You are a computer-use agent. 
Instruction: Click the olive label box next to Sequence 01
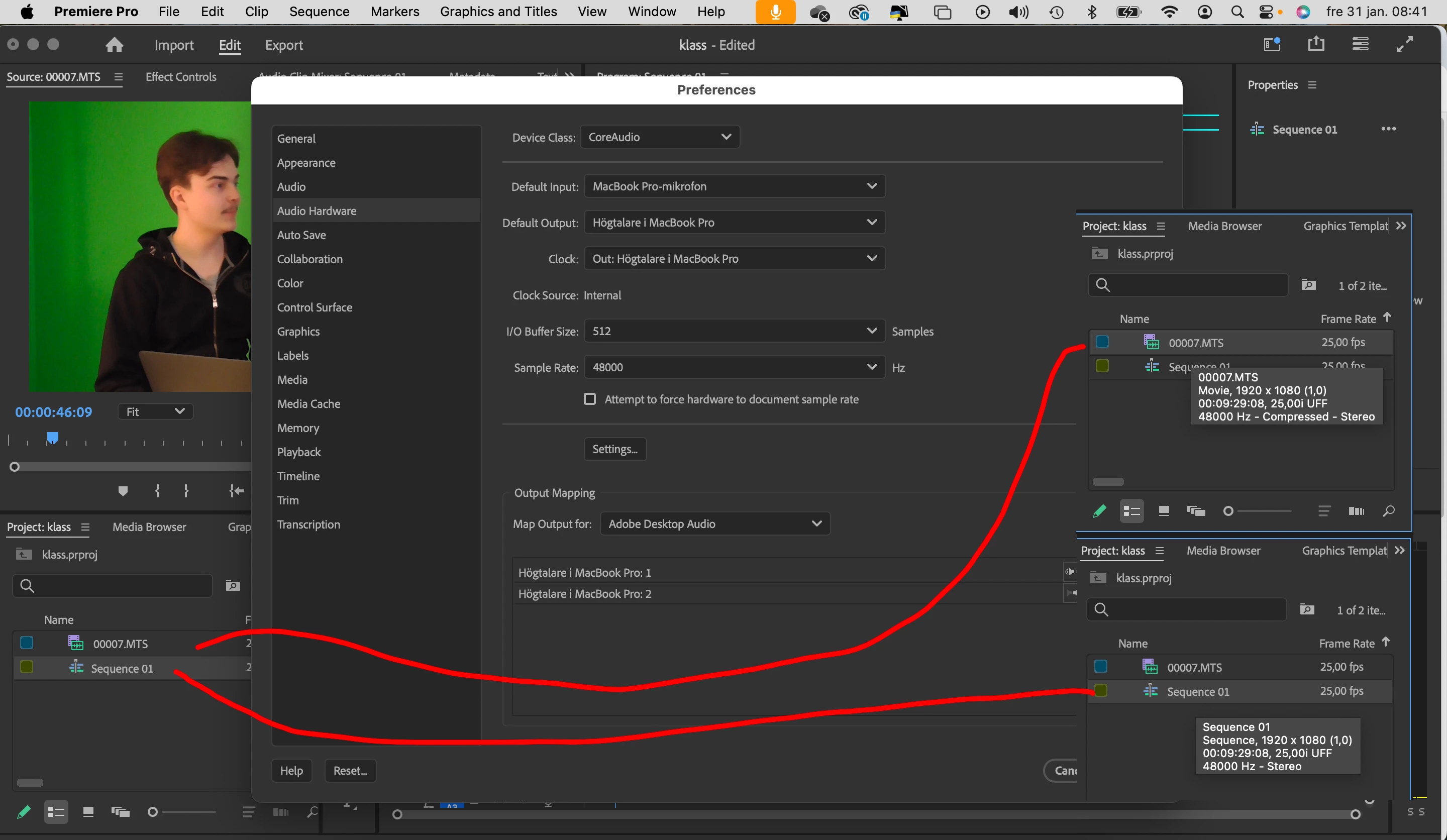(27, 667)
